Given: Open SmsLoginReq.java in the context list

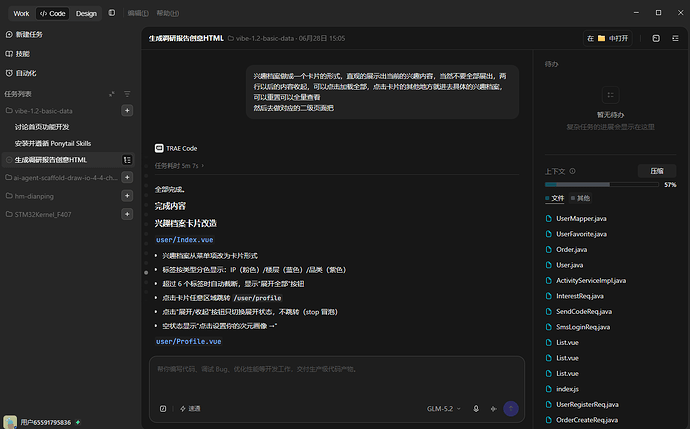Looking at the screenshot, I should (x=583, y=327).
